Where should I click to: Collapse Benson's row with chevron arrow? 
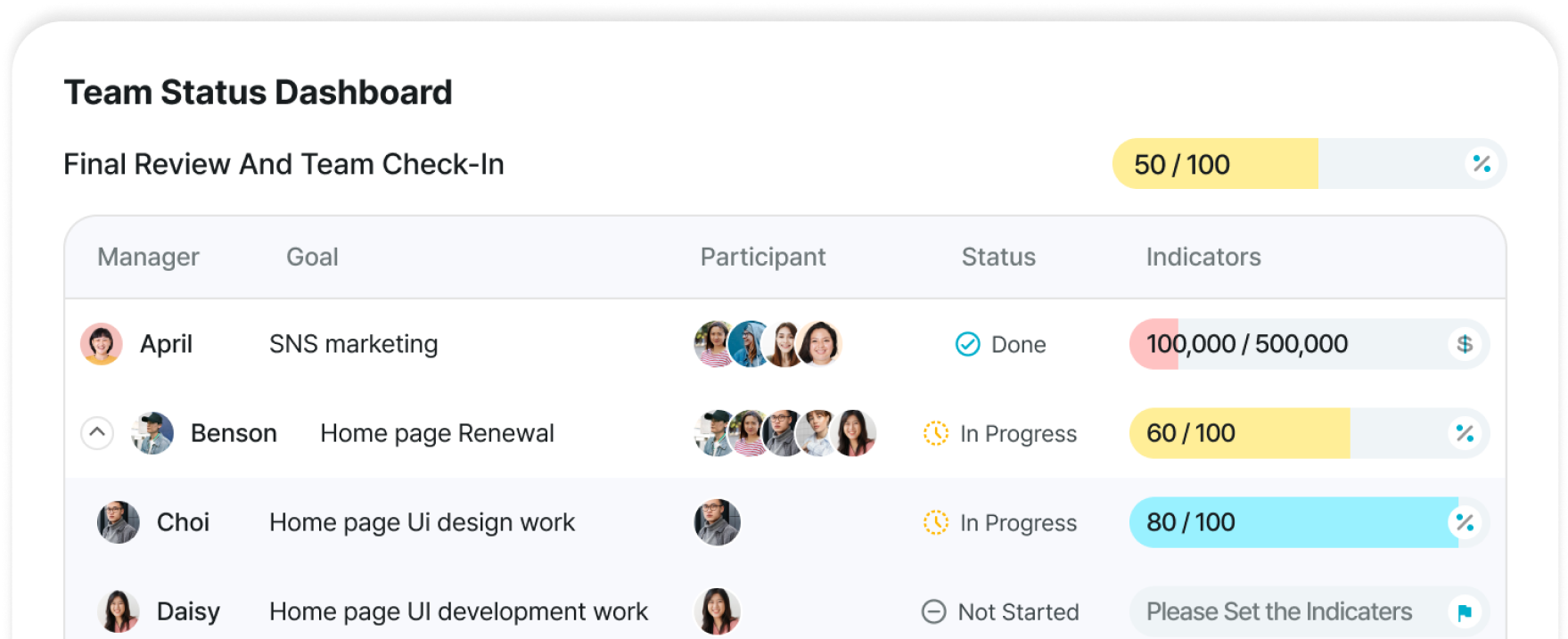(97, 433)
